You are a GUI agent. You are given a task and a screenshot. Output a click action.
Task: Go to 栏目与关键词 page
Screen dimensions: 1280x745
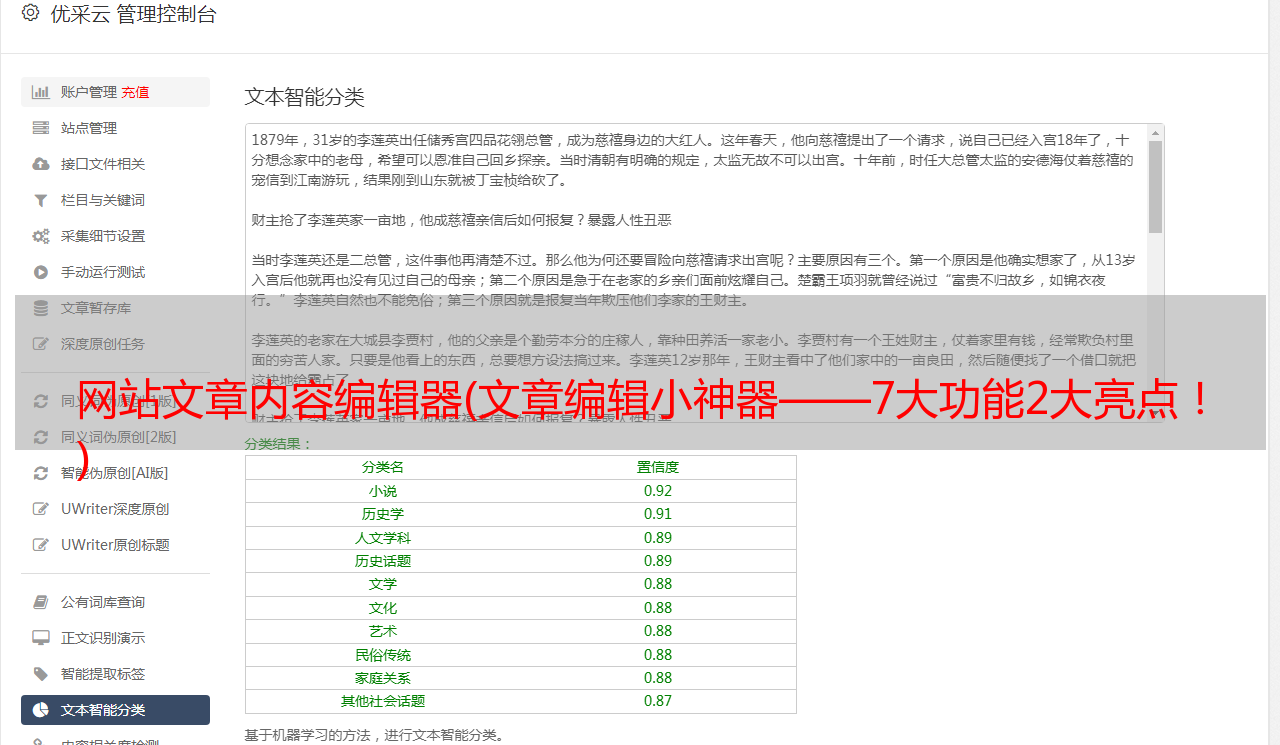click(x=115, y=200)
